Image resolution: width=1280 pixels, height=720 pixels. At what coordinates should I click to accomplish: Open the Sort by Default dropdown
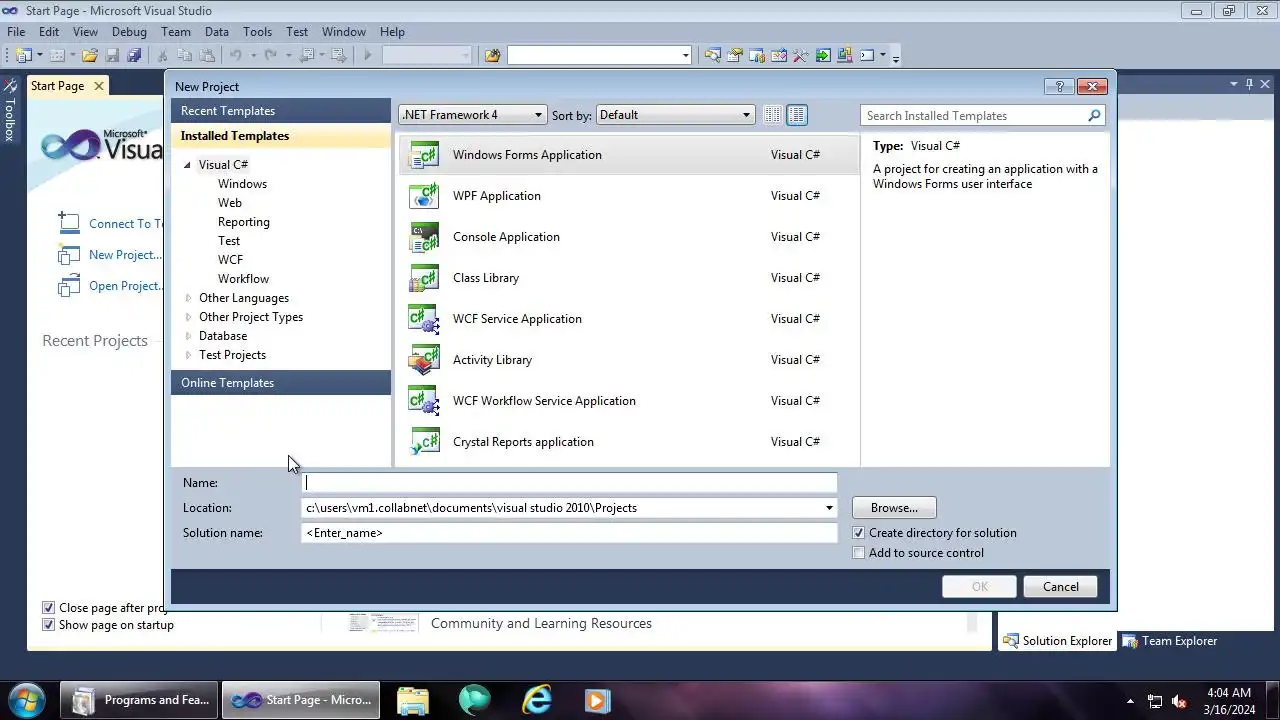(x=675, y=115)
